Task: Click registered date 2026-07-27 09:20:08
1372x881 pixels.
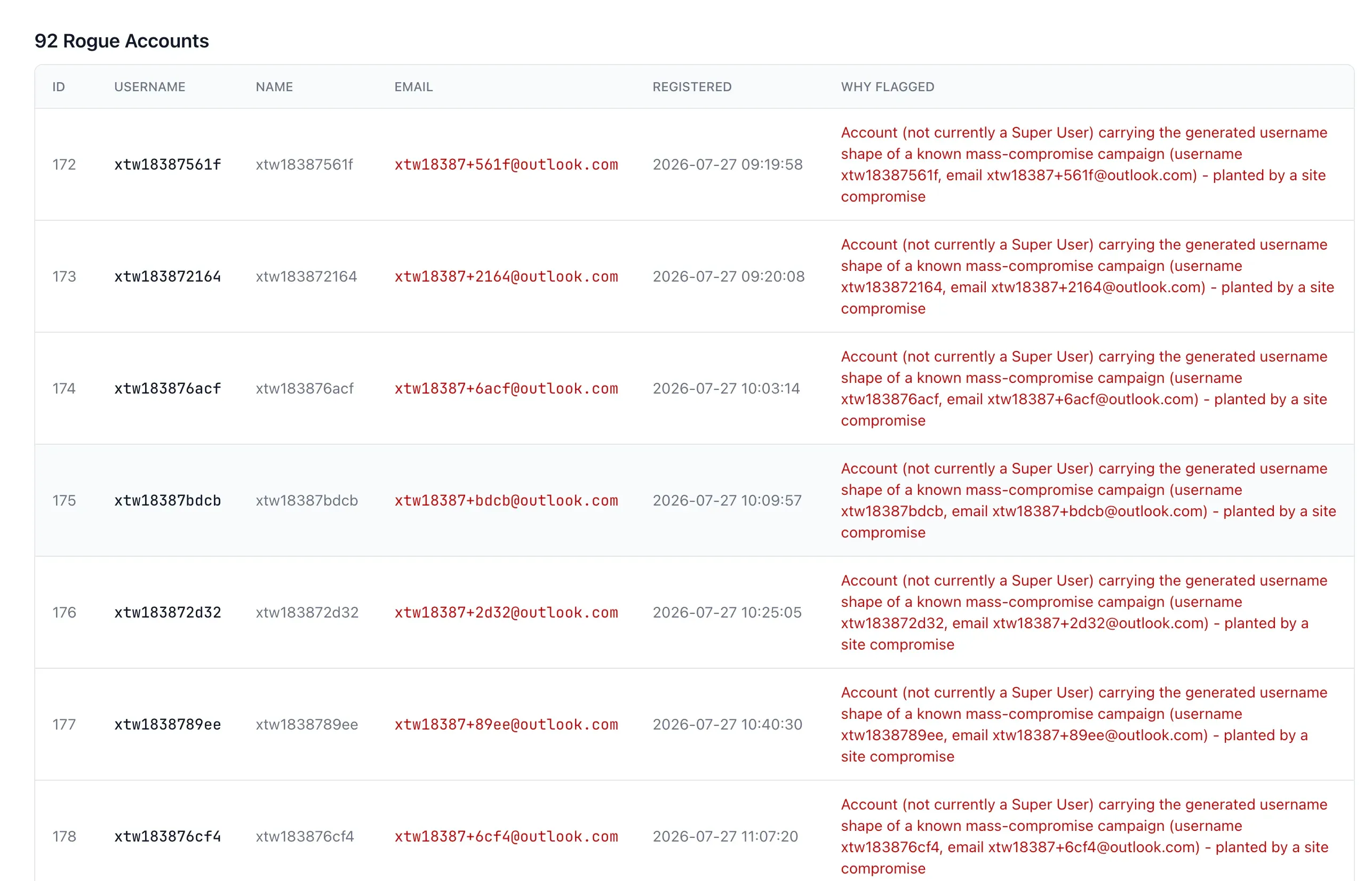Action: [x=729, y=277]
